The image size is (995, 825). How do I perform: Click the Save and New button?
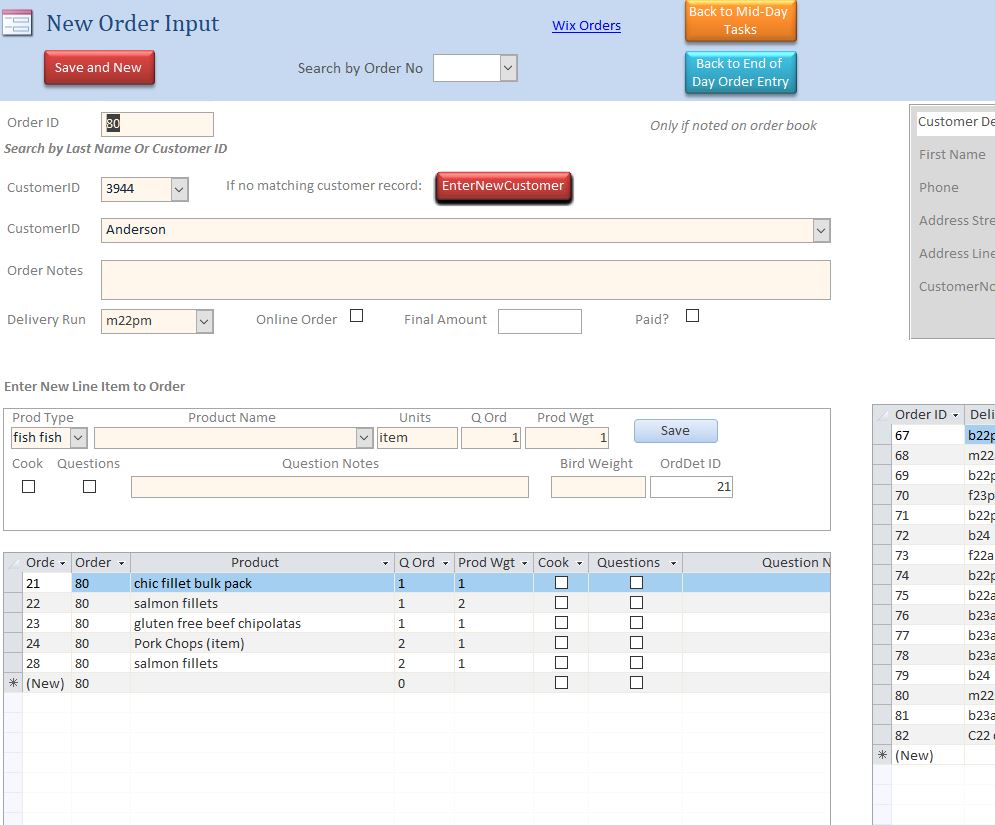coord(99,68)
